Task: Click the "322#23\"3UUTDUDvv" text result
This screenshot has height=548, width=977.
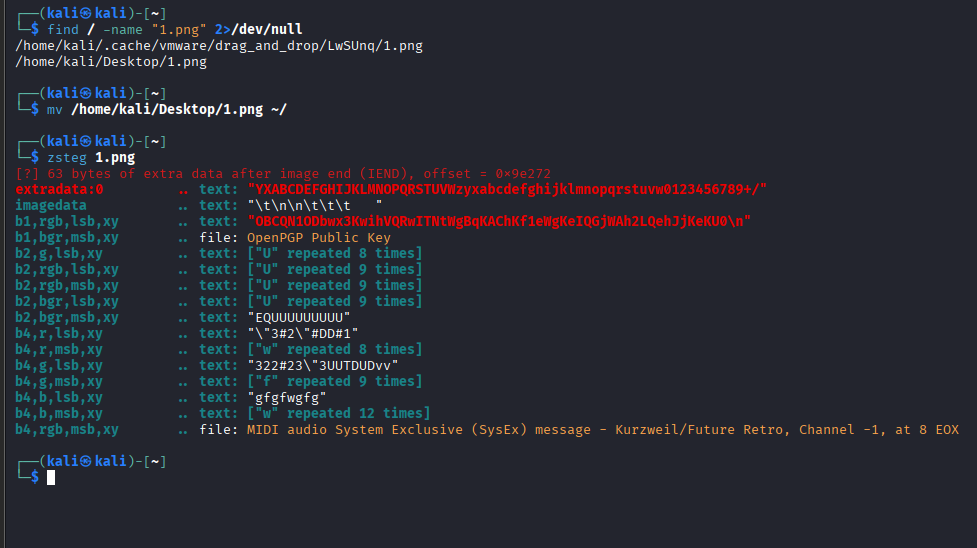Action: point(323,365)
